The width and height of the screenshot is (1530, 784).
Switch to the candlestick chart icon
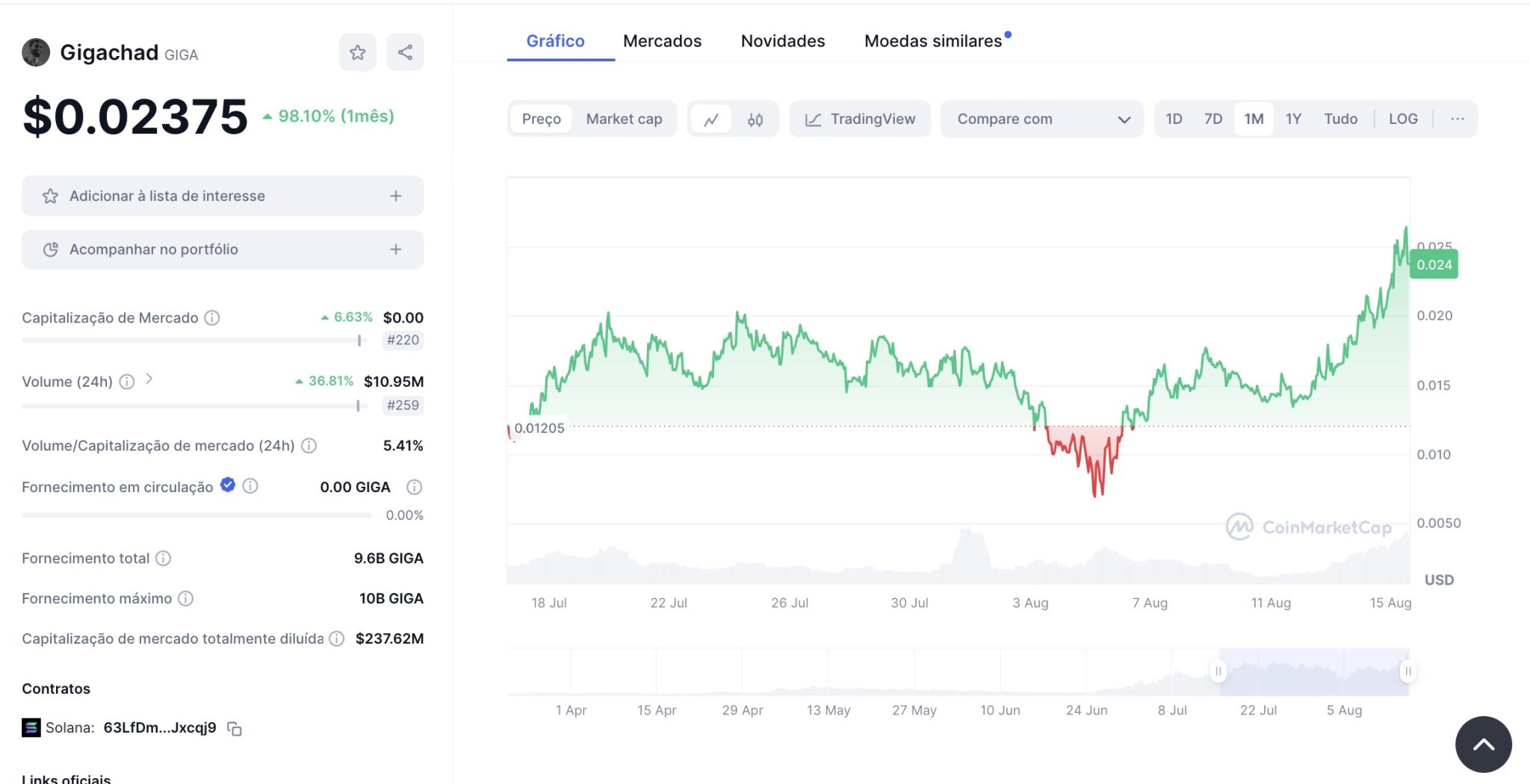pos(755,118)
